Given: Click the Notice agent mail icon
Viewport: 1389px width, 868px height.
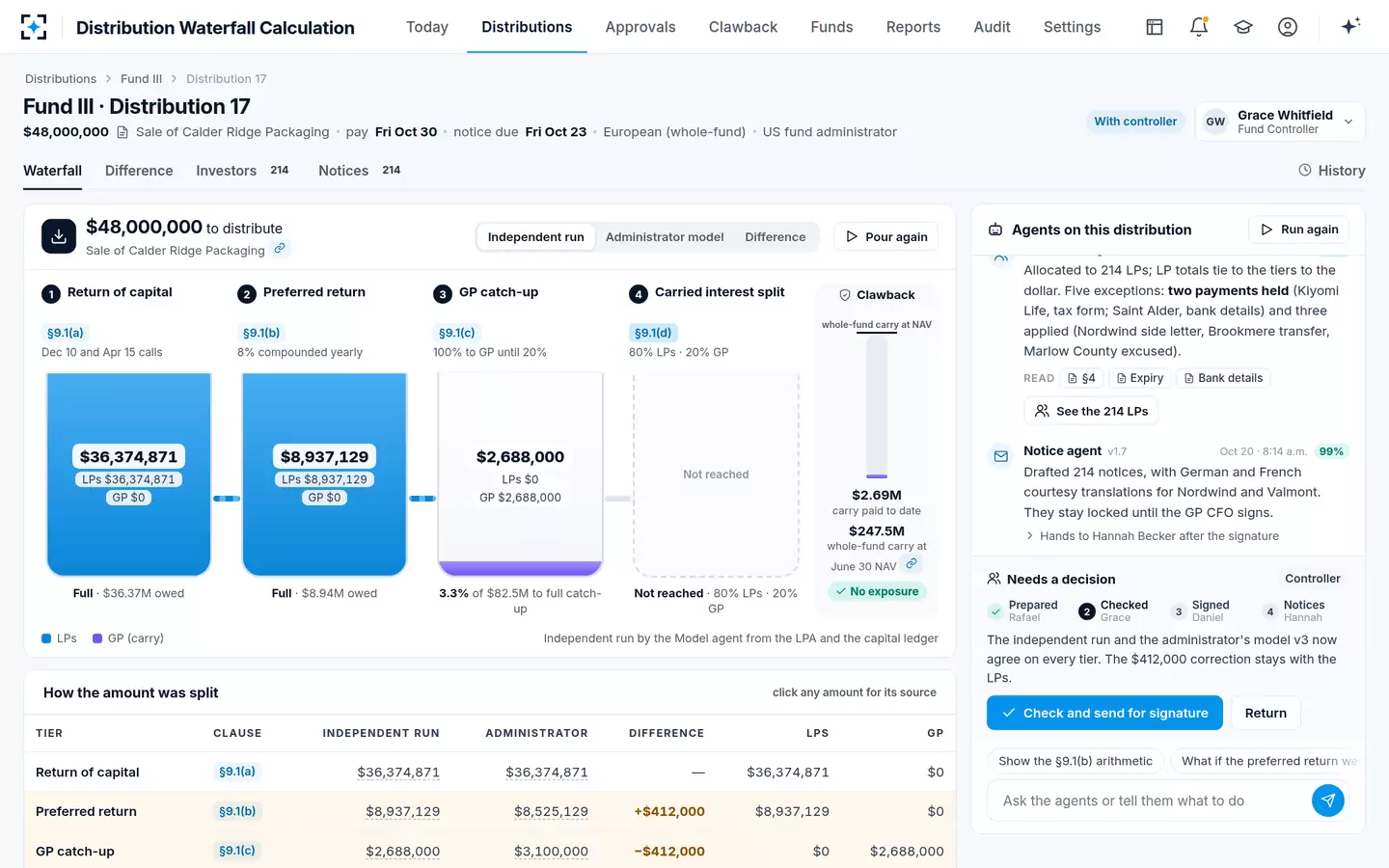Looking at the screenshot, I should click(1001, 455).
